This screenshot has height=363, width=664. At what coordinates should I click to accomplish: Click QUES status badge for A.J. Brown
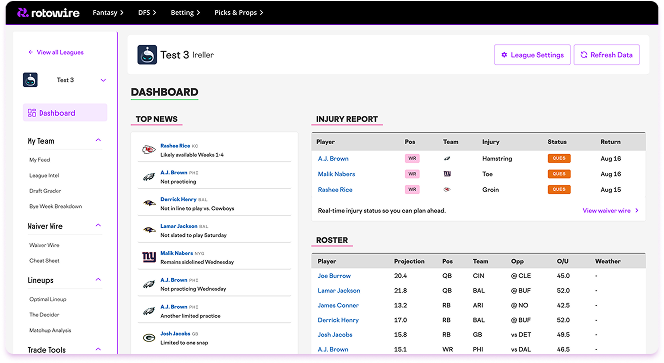pos(559,158)
